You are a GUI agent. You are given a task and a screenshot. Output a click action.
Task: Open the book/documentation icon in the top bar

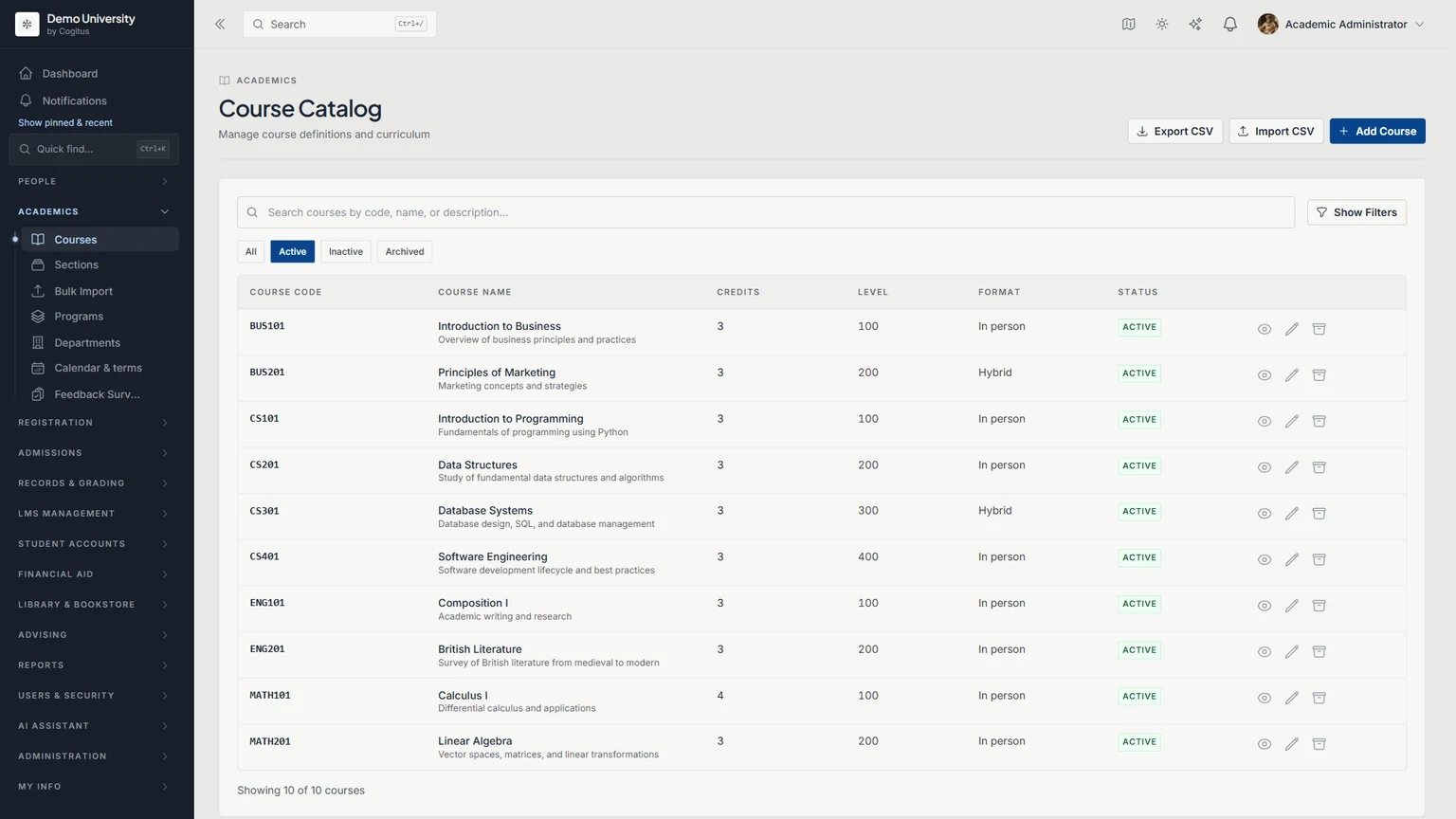[1128, 25]
